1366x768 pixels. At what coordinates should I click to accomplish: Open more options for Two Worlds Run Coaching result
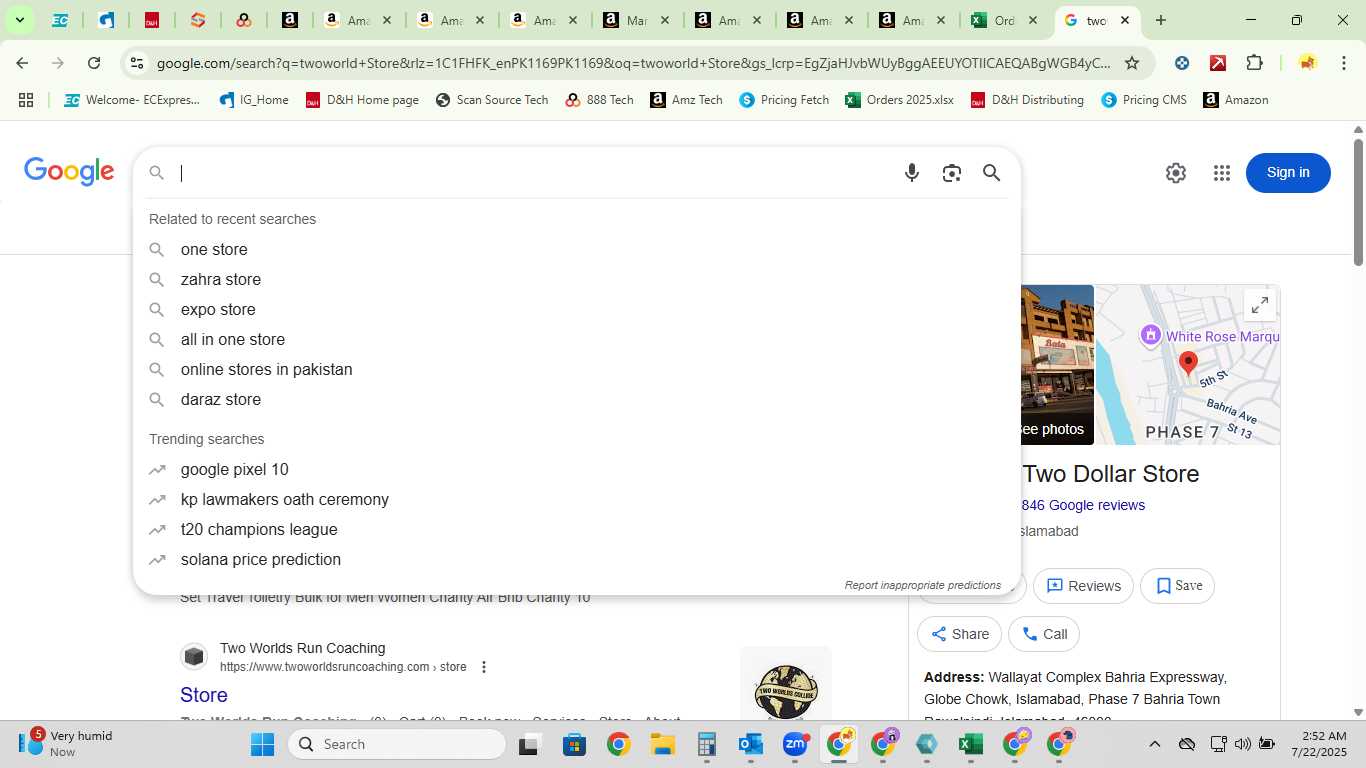[484, 667]
